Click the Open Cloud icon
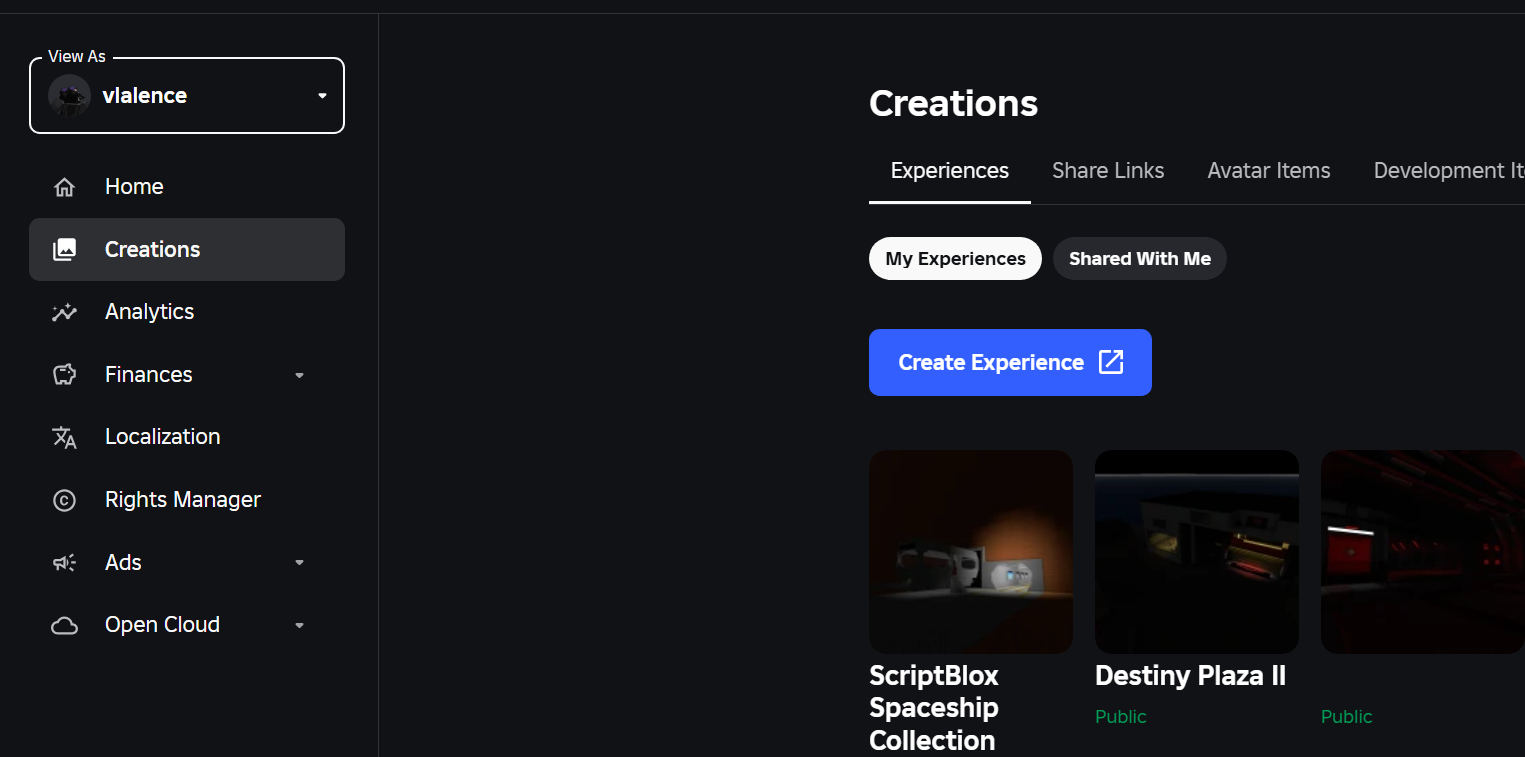 tap(64, 625)
